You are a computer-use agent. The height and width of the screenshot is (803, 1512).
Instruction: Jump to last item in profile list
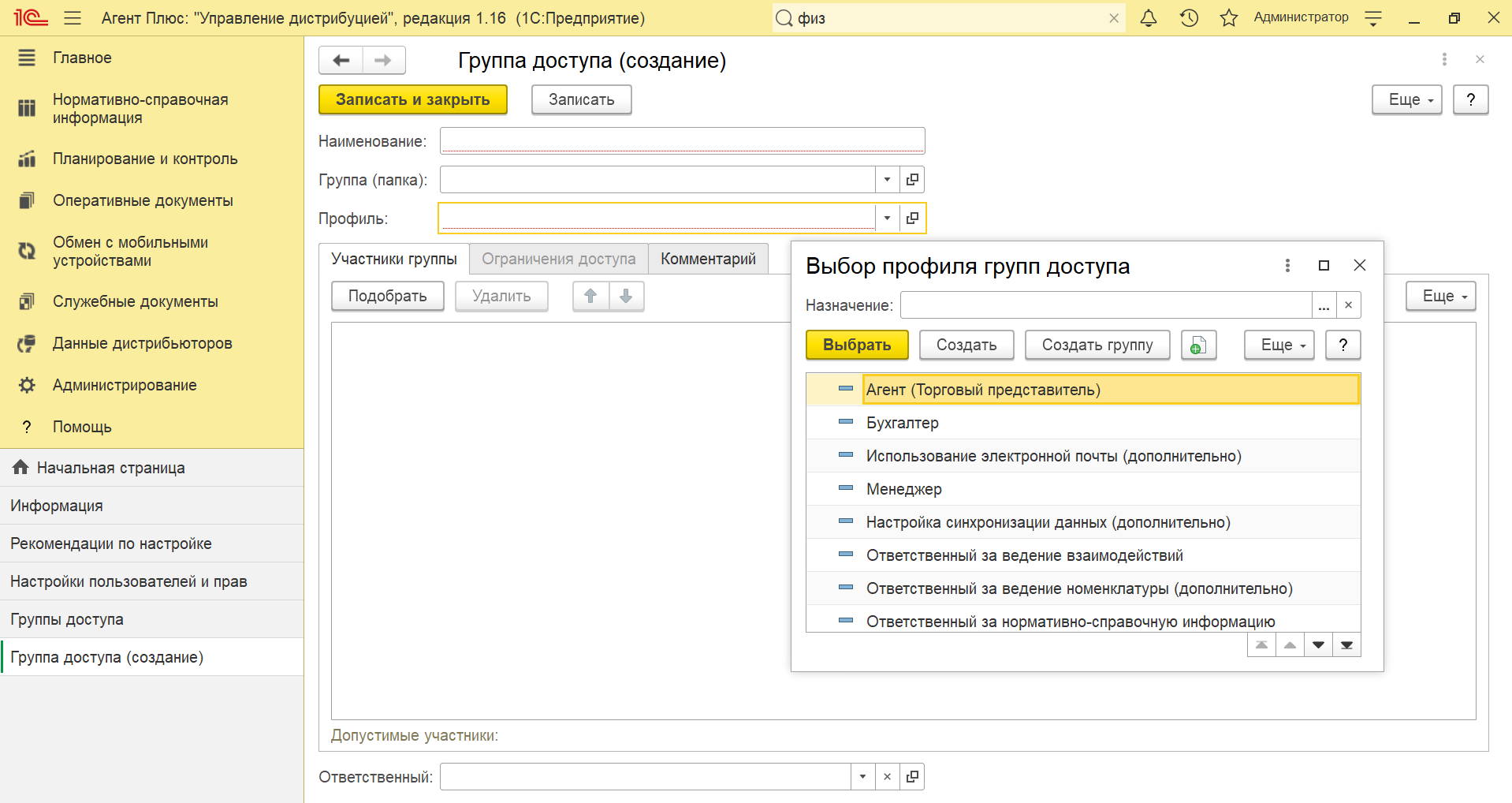pyautogui.click(x=1346, y=645)
